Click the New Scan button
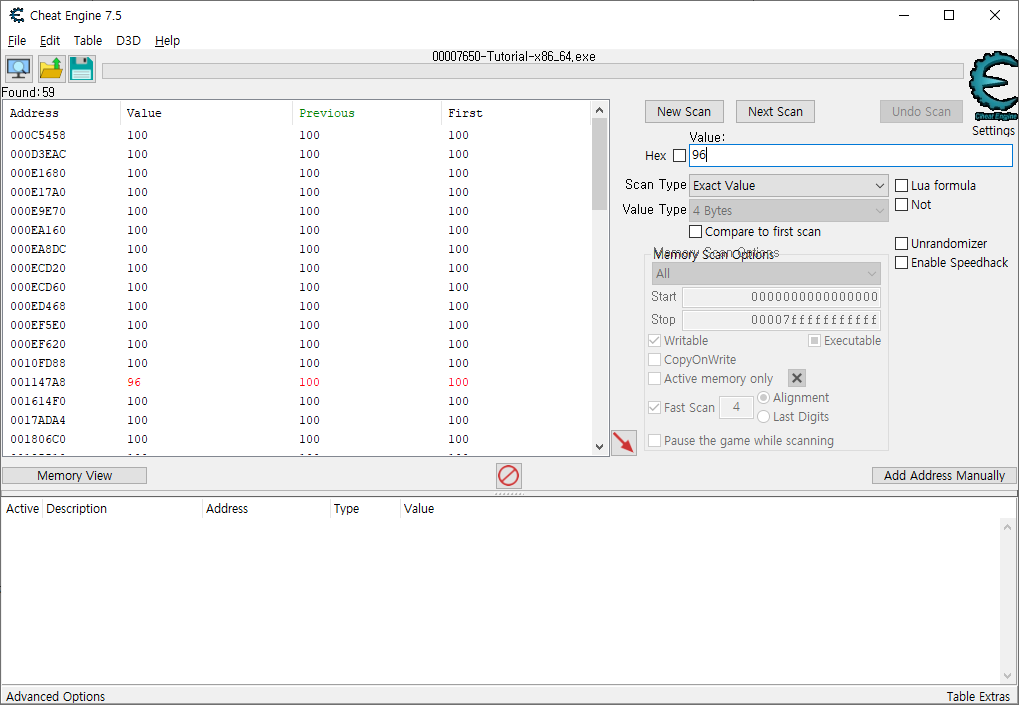 click(684, 112)
